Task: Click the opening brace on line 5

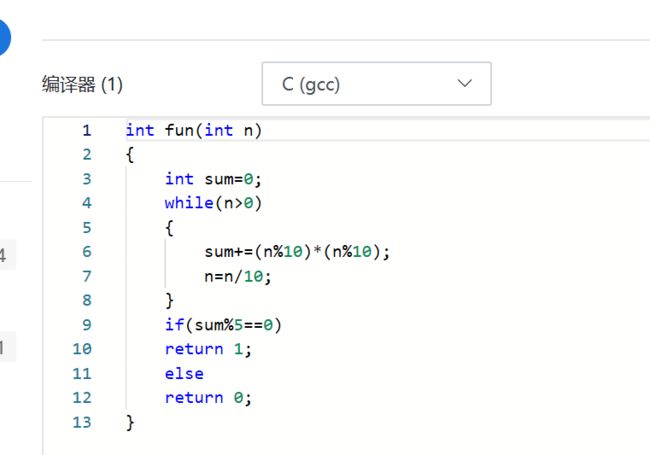Action: (169, 228)
